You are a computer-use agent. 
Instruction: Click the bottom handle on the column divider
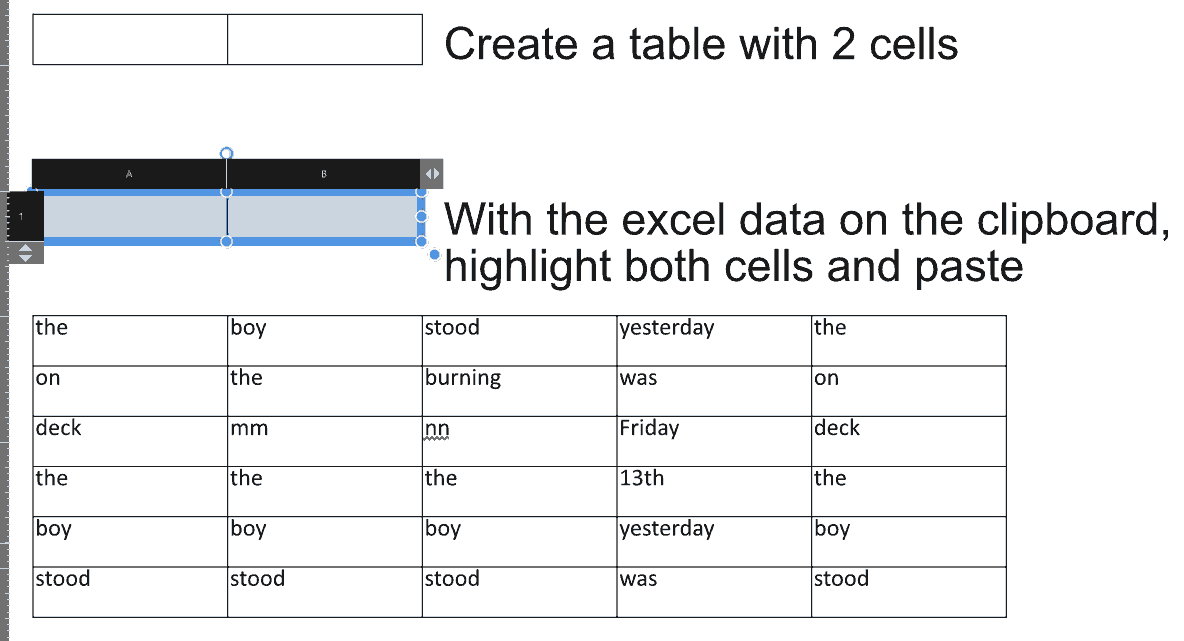point(227,242)
